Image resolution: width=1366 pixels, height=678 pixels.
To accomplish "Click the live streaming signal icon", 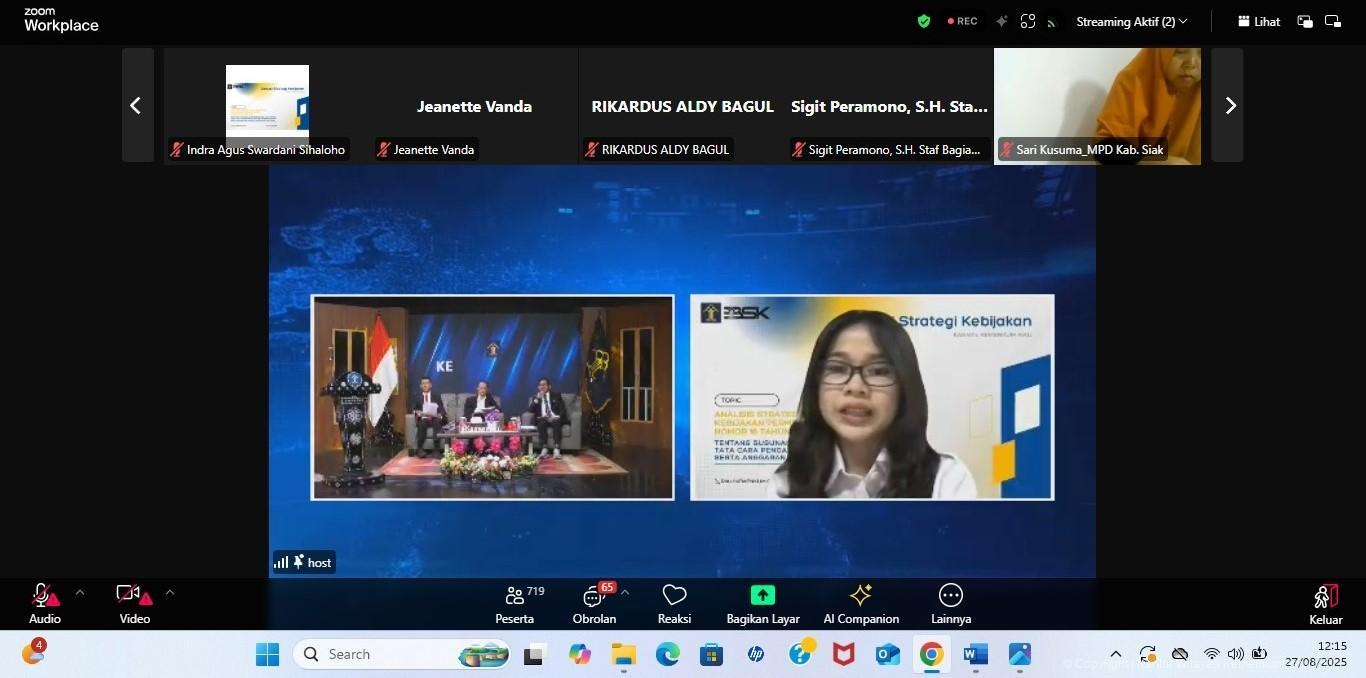I will (x=1052, y=22).
